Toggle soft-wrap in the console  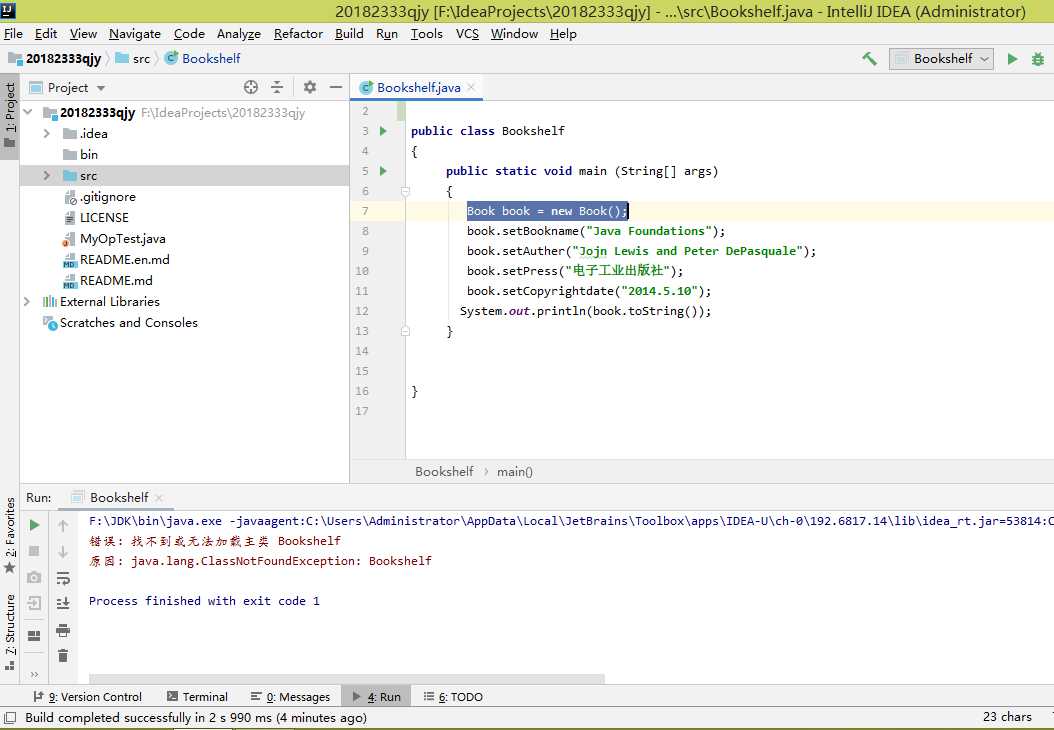pos(63,577)
